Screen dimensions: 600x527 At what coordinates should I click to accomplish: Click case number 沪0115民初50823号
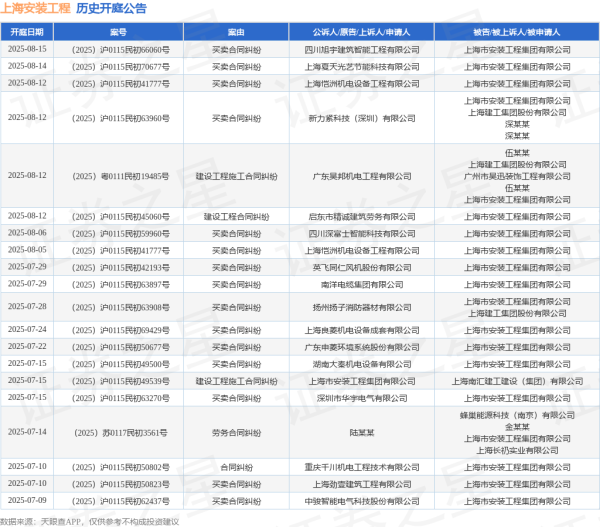pos(121,485)
